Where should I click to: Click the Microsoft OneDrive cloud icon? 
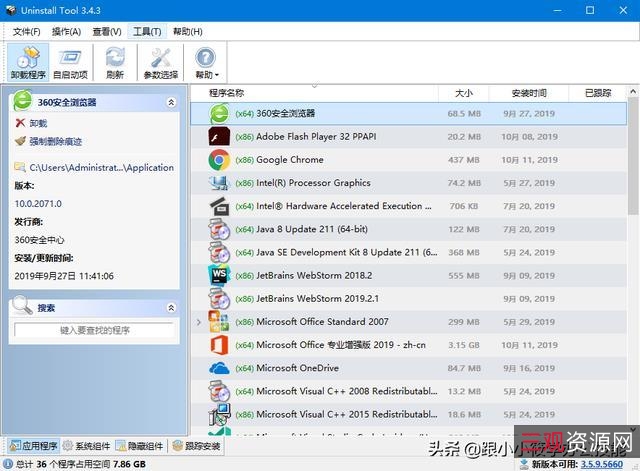click(x=219, y=368)
